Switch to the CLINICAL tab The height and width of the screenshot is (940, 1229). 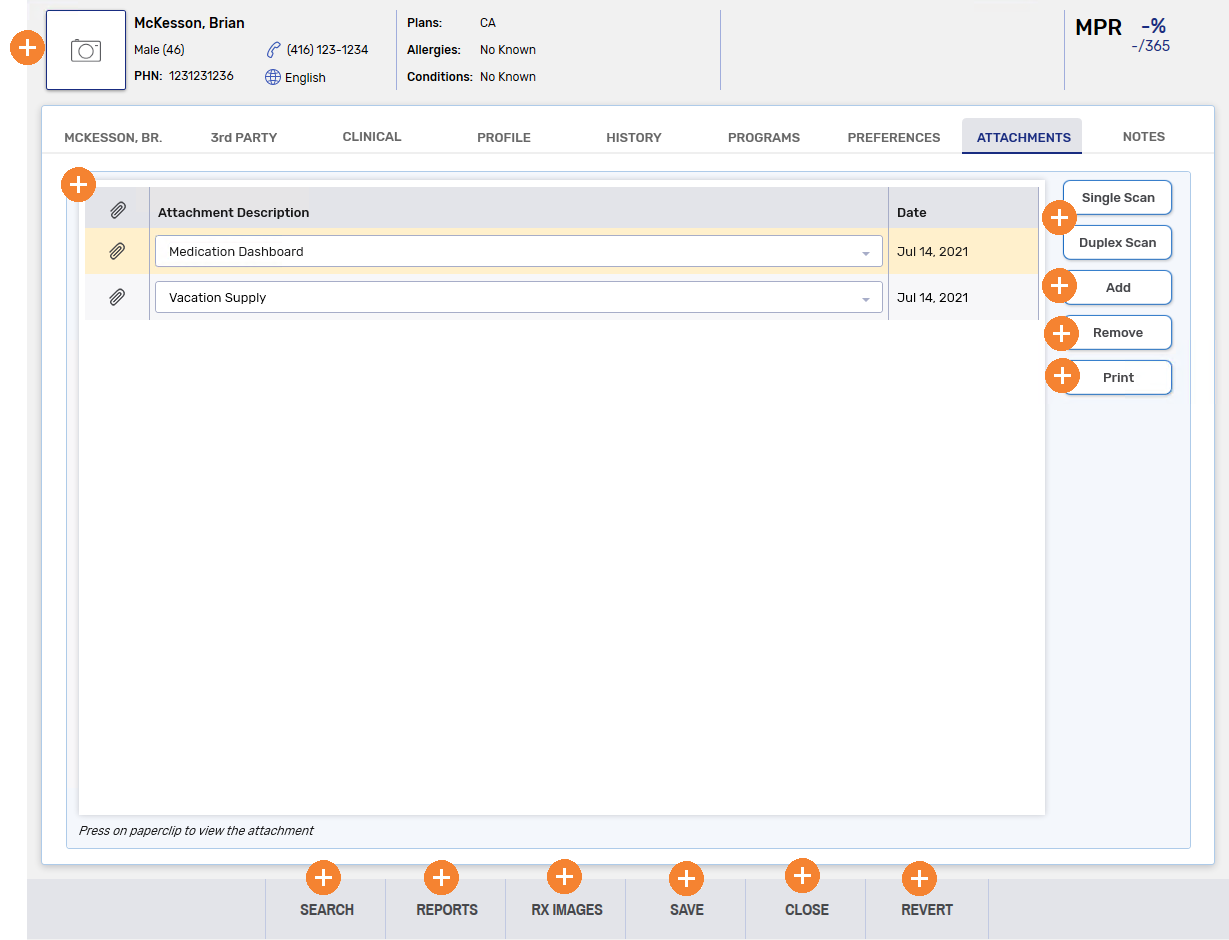(x=372, y=137)
